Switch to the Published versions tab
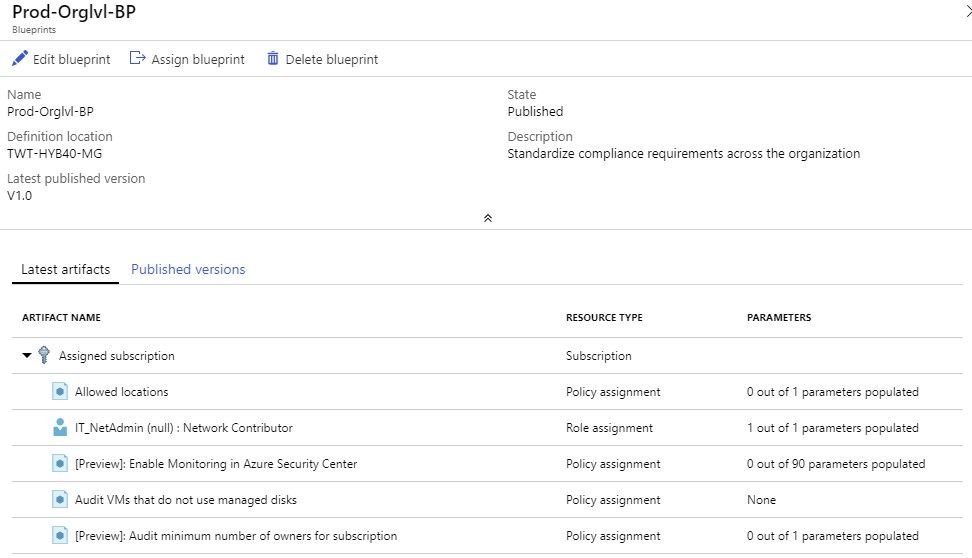 tap(188, 270)
